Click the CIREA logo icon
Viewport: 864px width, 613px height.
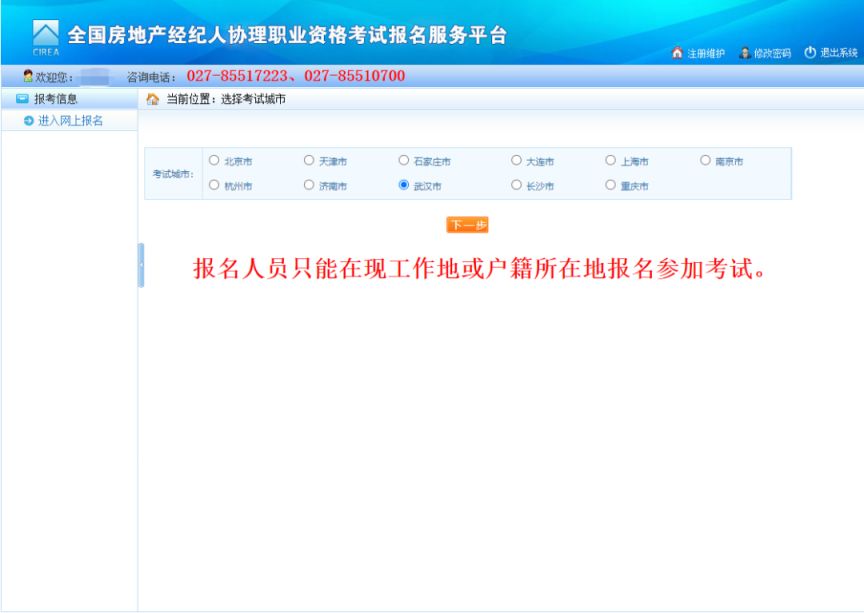tap(46, 37)
